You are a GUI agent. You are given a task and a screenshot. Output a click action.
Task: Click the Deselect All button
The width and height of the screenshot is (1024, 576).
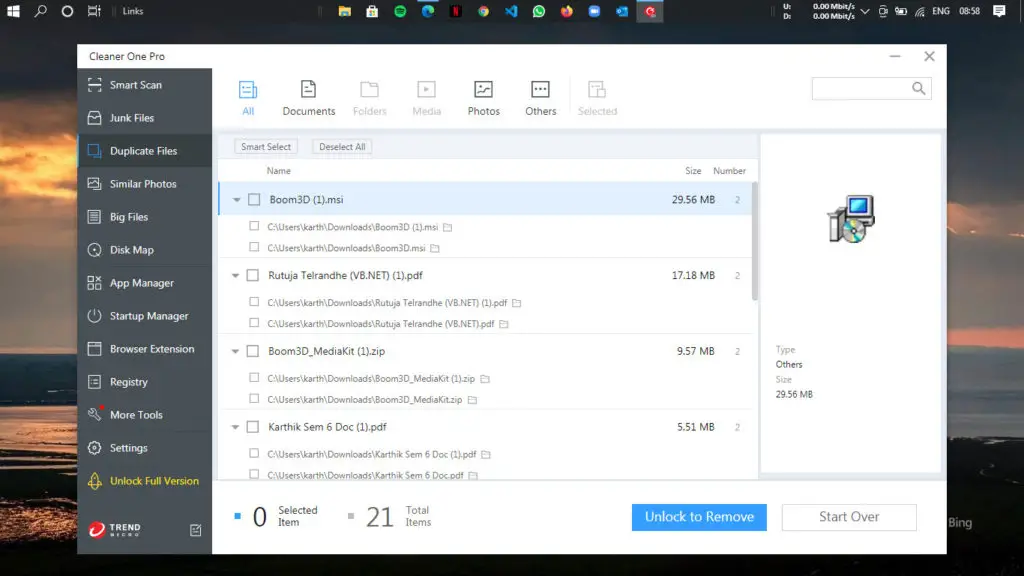[342, 147]
